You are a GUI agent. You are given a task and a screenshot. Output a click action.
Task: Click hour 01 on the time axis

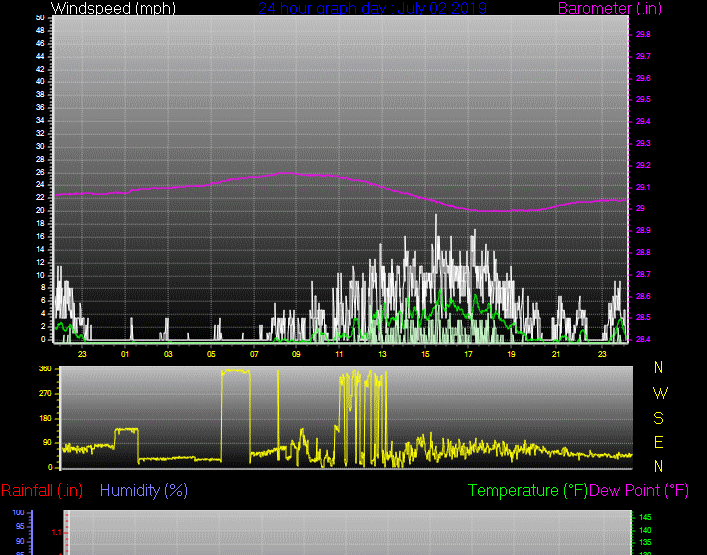coord(125,354)
